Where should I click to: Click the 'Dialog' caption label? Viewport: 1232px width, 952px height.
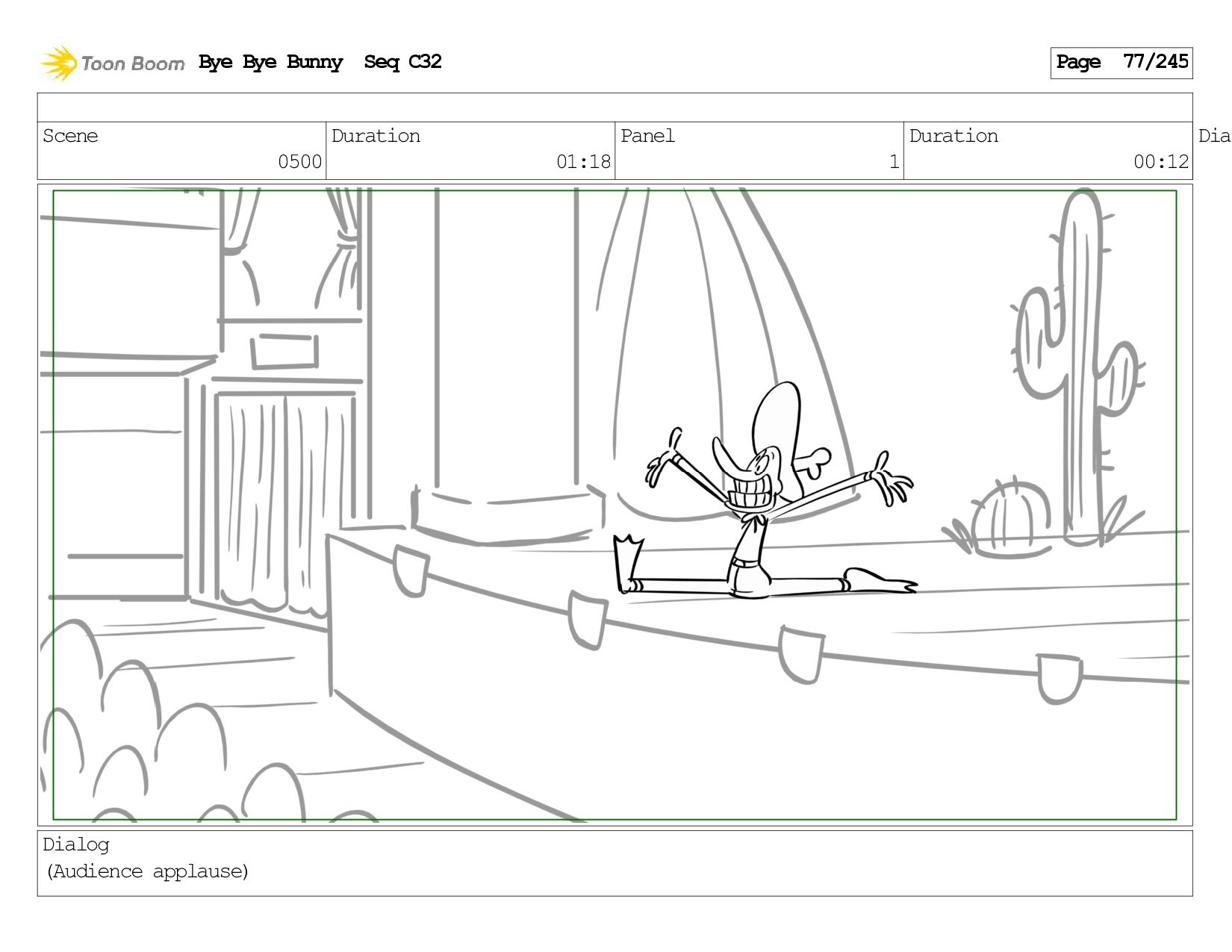click(x=76, y=844)
